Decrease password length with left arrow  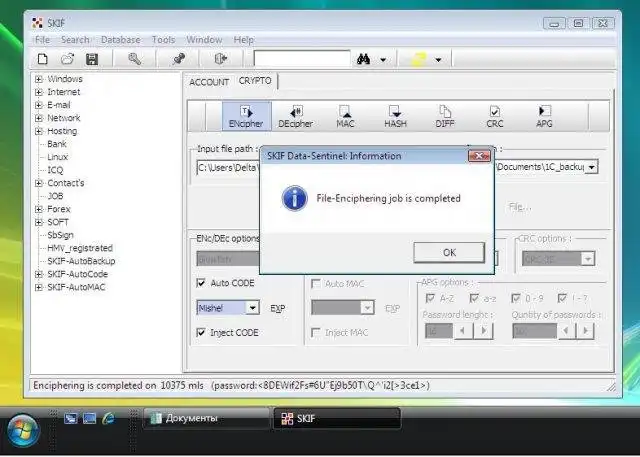click(x=463, y=331)
